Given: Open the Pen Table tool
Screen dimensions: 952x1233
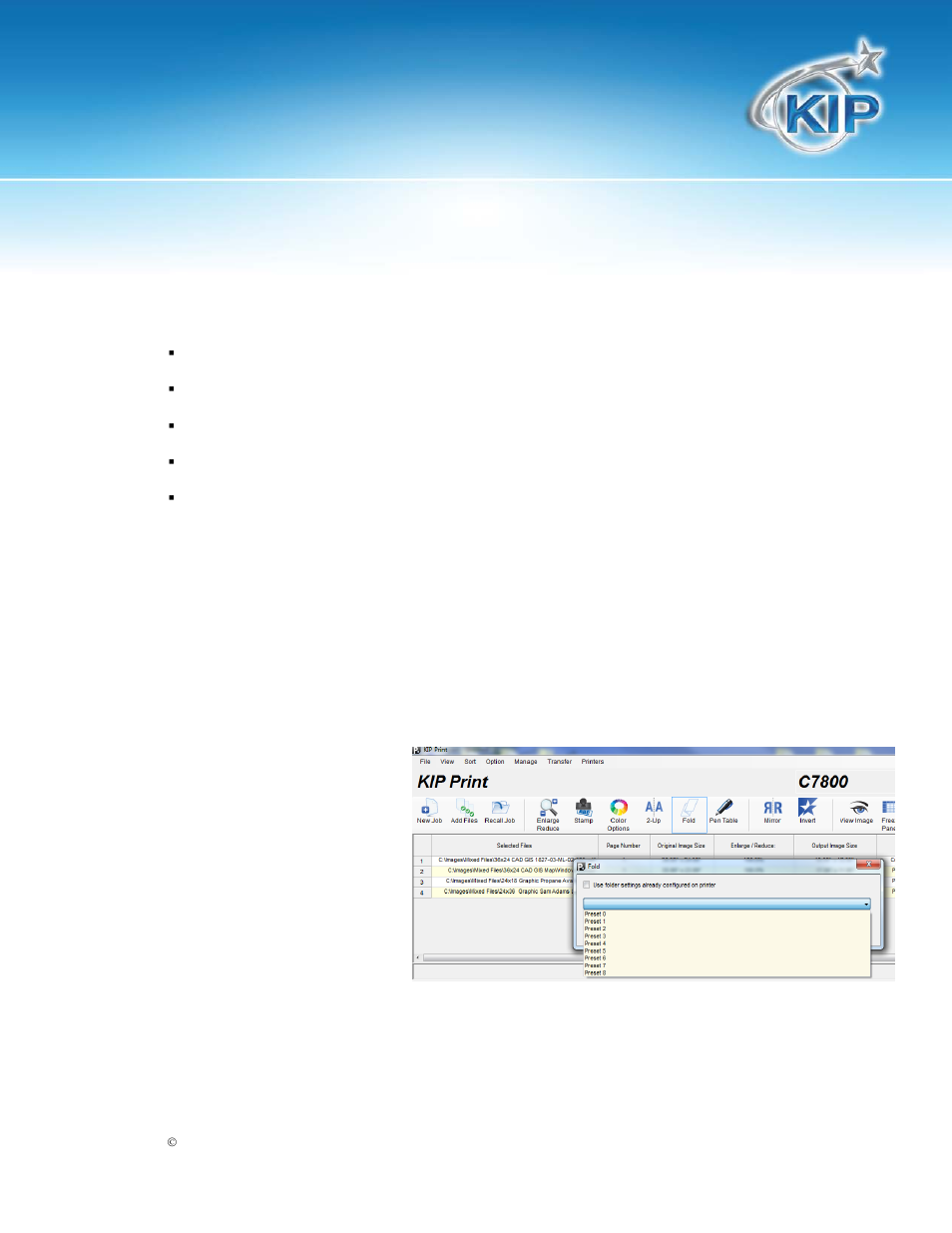Looking at the screenshot, I should pyautogui.click(x=723, y=812).
